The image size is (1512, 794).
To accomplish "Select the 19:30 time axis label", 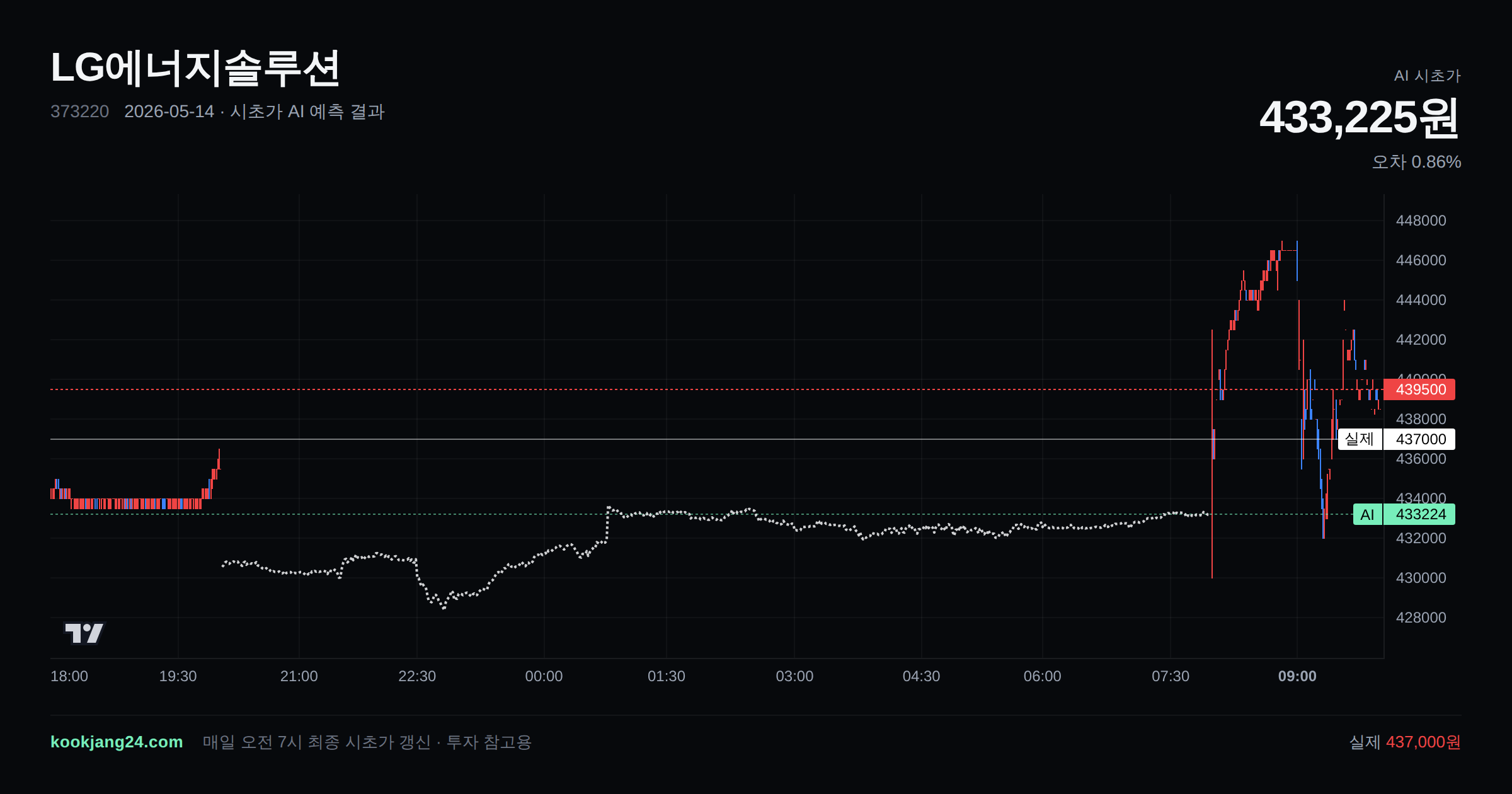I will (x=178, y=676).
